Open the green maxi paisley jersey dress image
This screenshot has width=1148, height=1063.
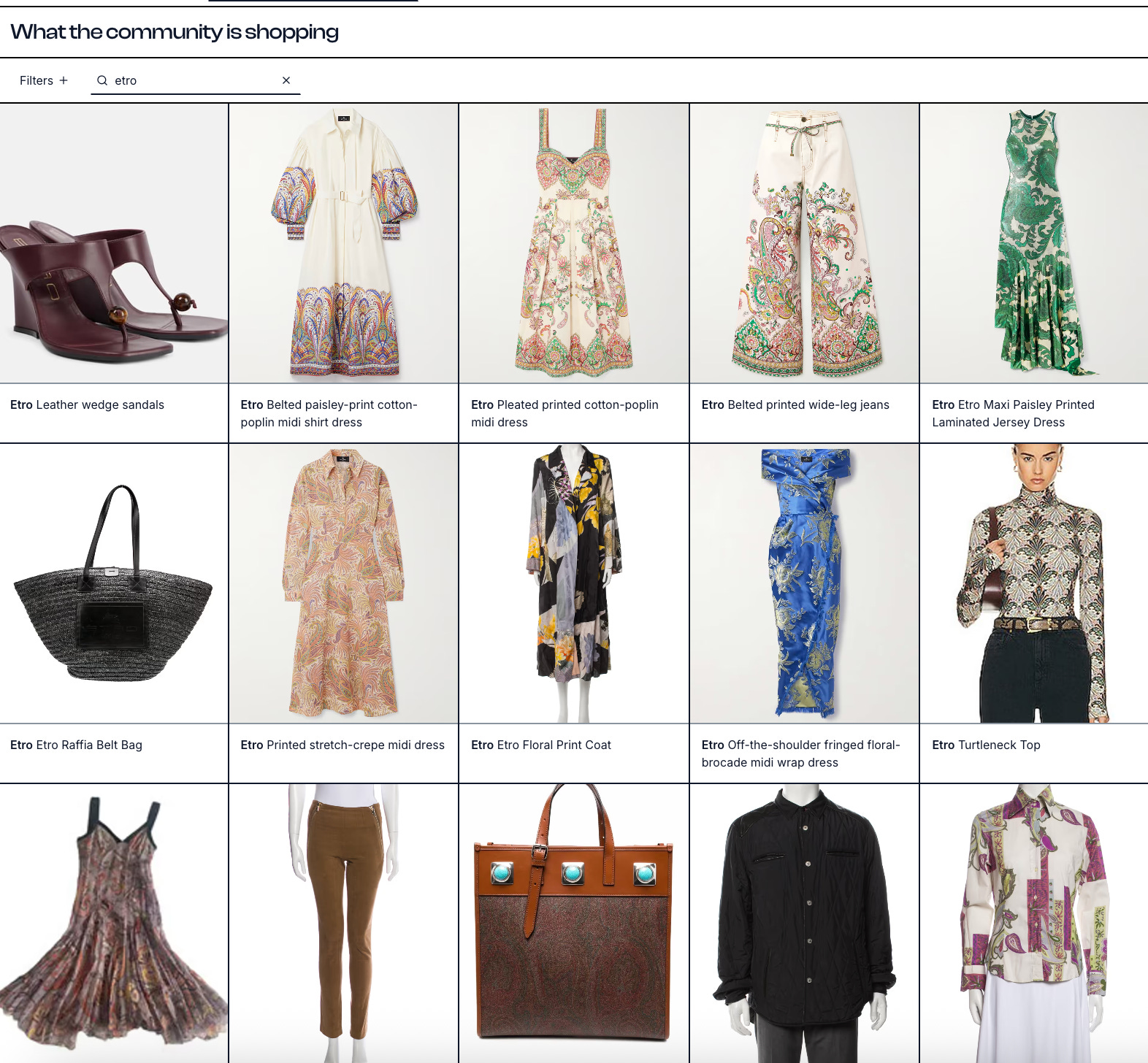1034,243
